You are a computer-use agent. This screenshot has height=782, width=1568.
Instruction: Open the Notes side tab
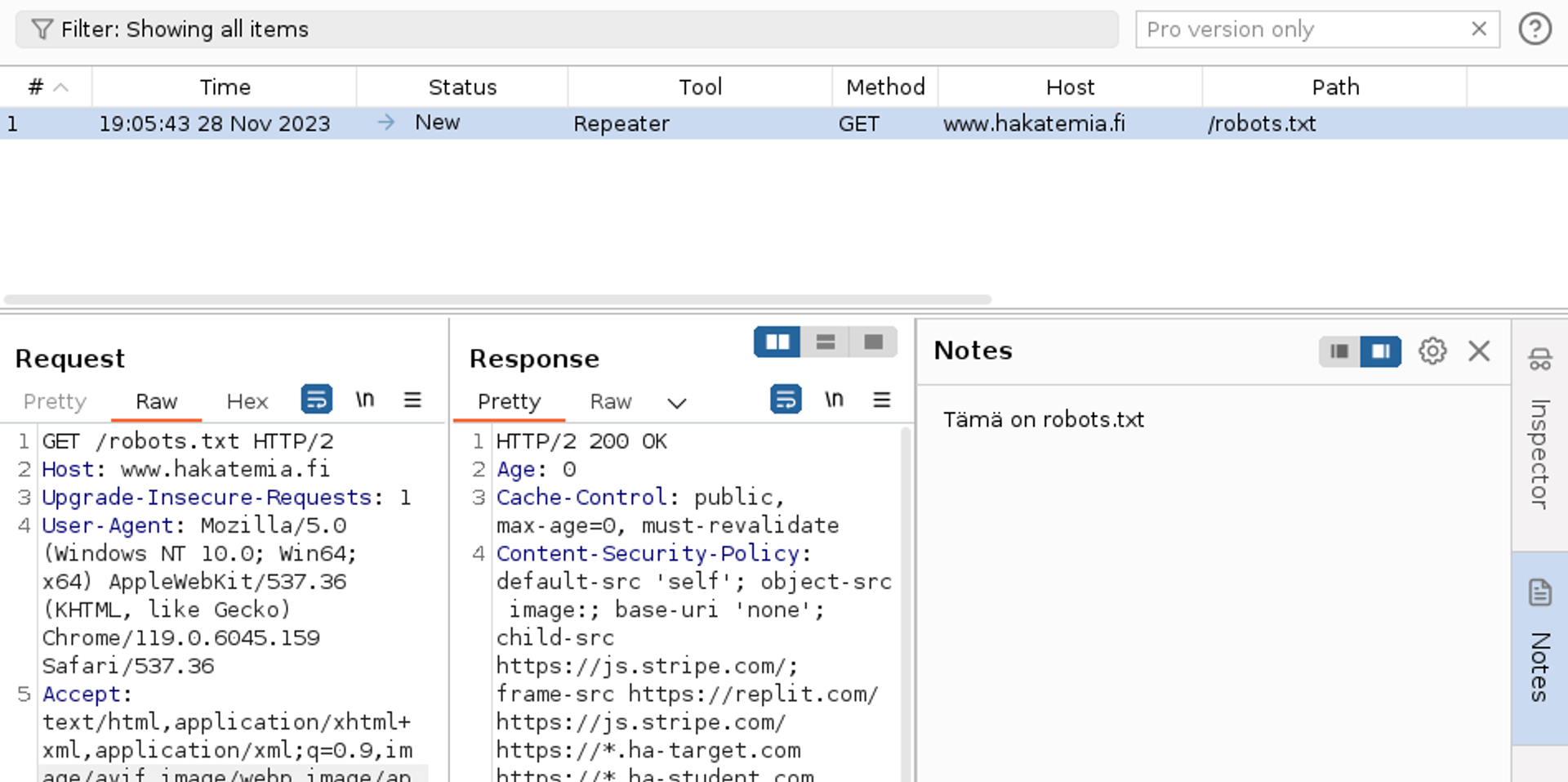[1540, 647]
